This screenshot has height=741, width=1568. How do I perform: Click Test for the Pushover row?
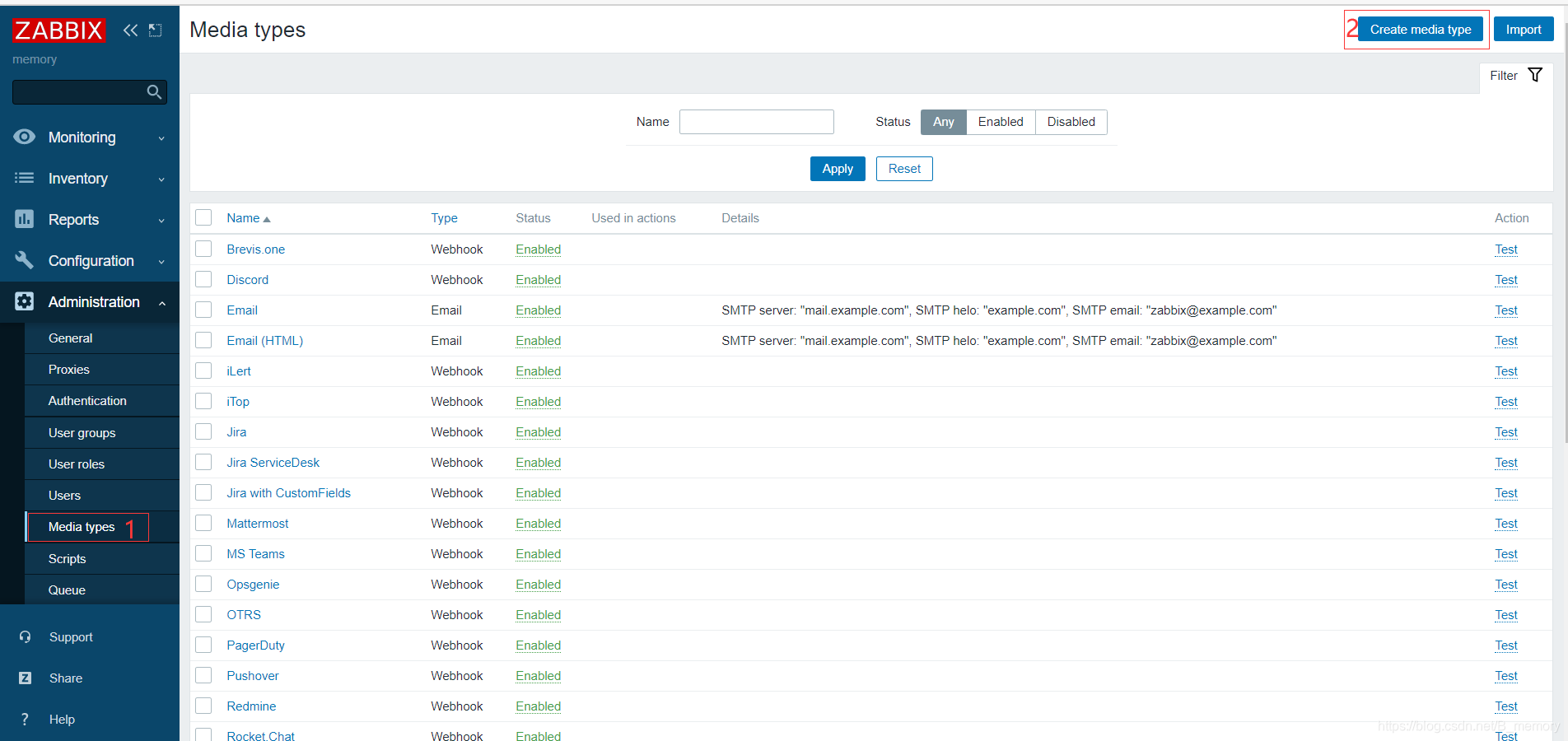point(1506,676)
